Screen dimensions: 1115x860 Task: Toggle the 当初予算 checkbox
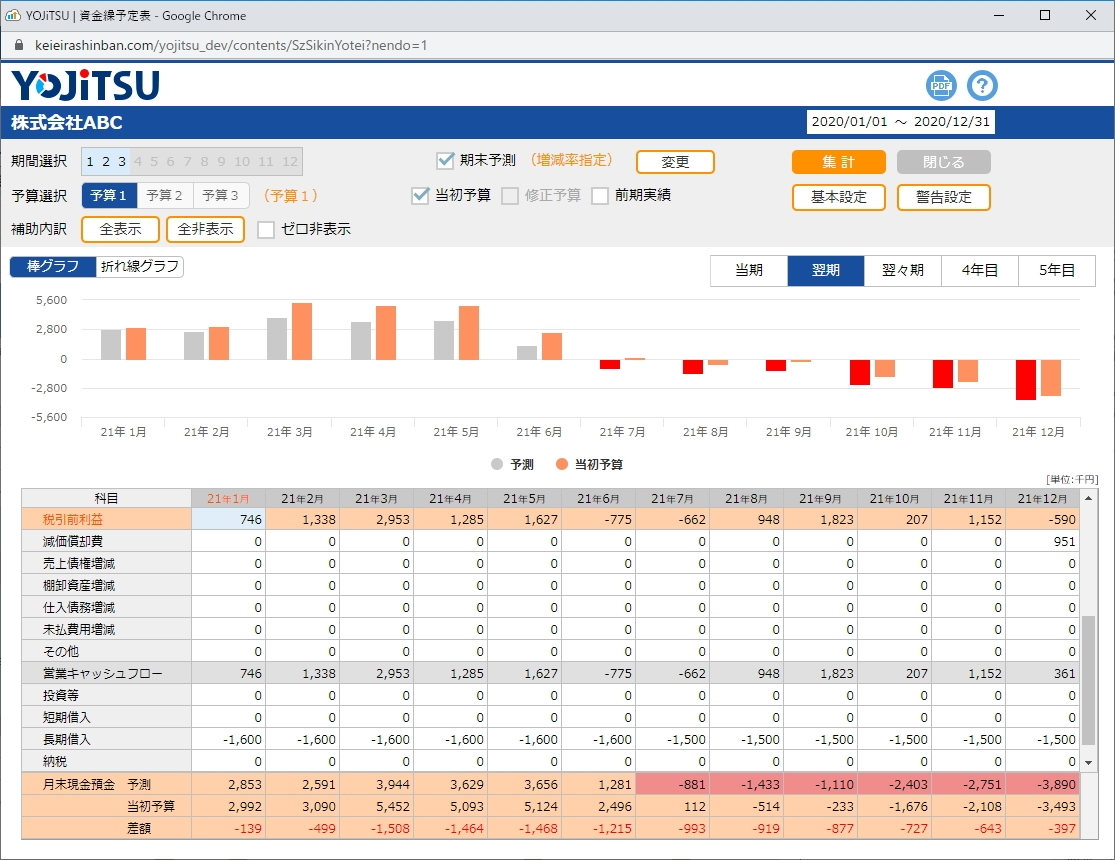point(421,196)
